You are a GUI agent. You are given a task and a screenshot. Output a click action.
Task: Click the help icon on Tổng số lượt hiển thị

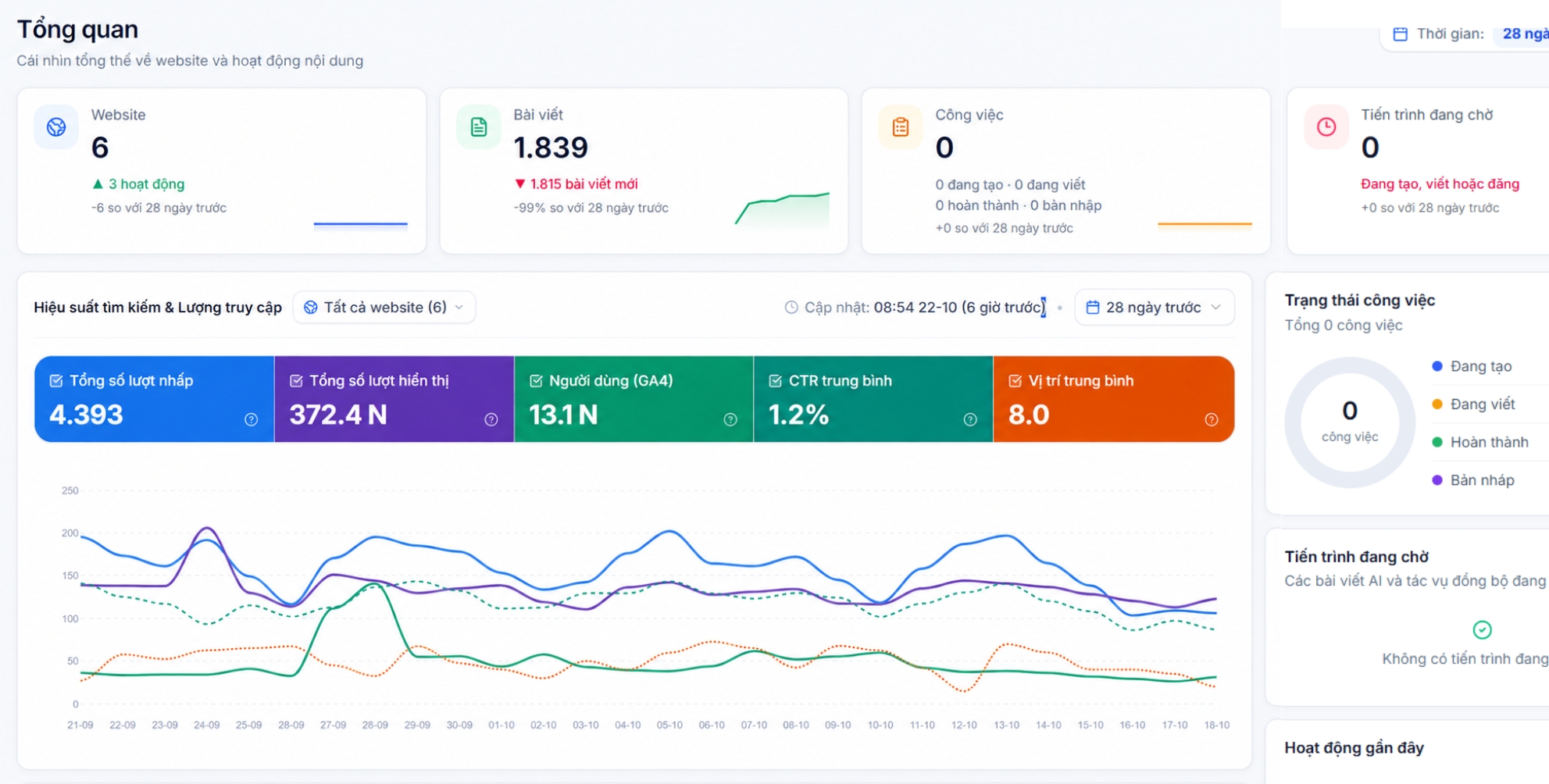(491, 419)
